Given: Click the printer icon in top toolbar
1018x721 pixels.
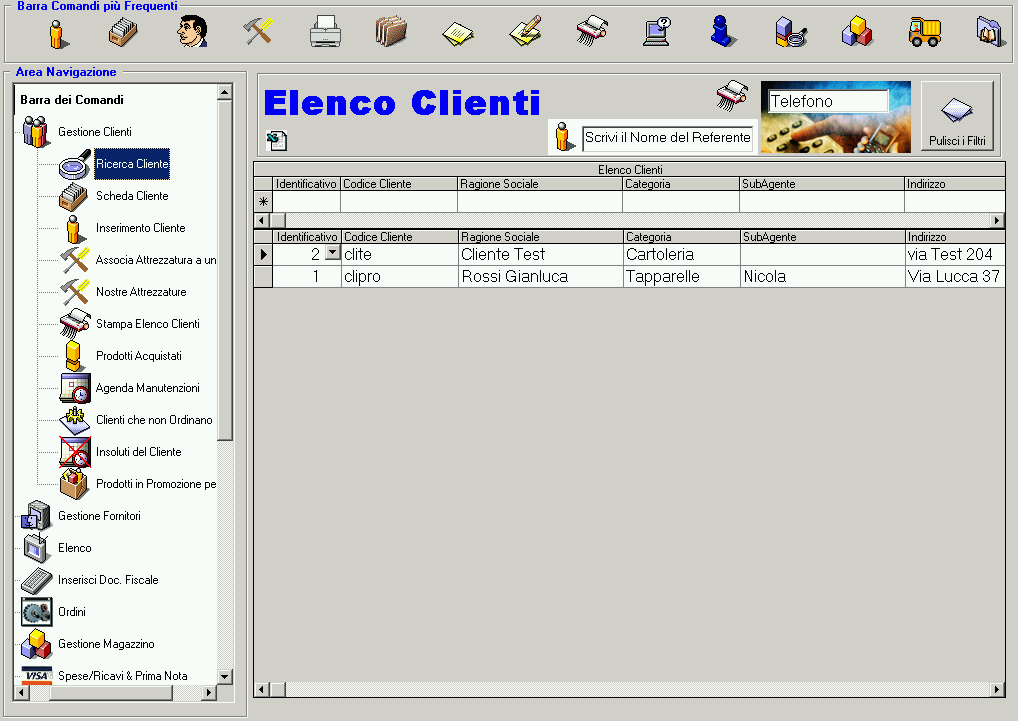Looking at the screenshot, I should point(325,31).
